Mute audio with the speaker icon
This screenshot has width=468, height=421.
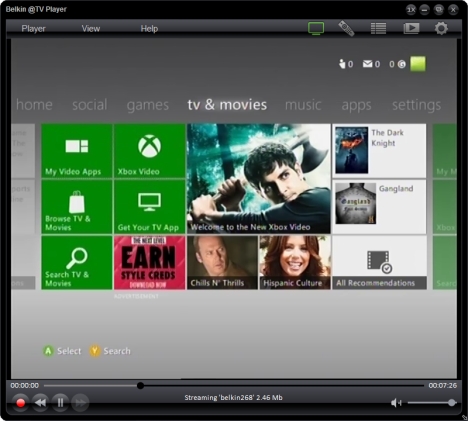click(x=396, y=403)
